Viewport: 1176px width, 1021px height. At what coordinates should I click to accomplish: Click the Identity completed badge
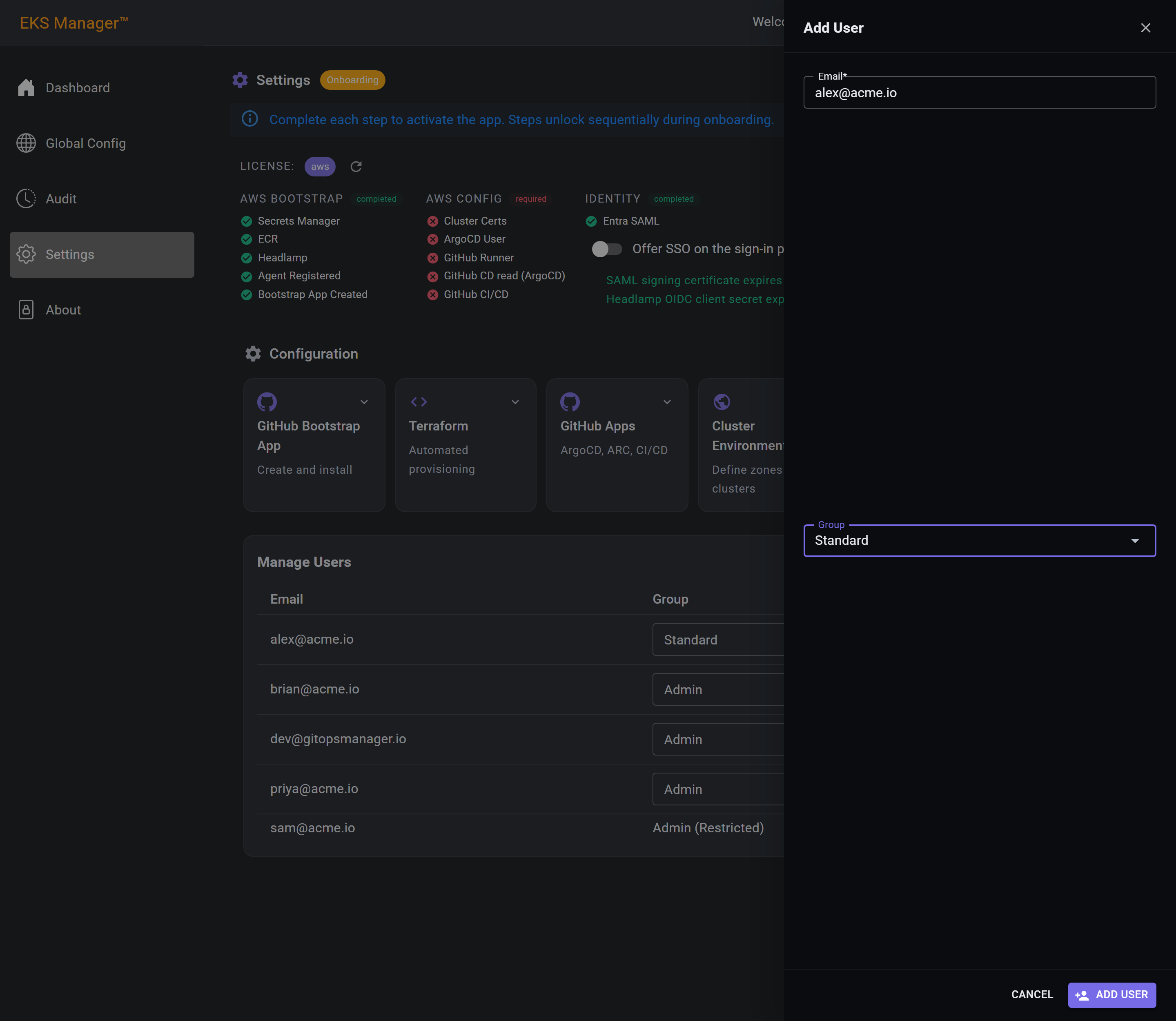pyautogui.click(x=673, y=199)
